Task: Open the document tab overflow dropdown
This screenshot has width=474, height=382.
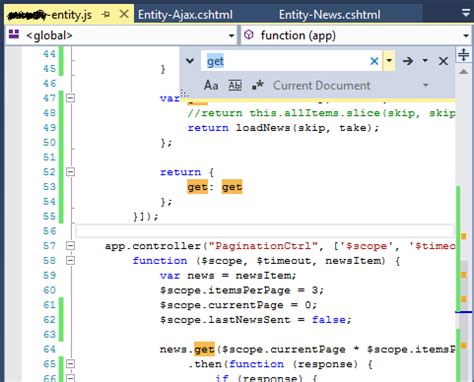Action: pos(466,13)
